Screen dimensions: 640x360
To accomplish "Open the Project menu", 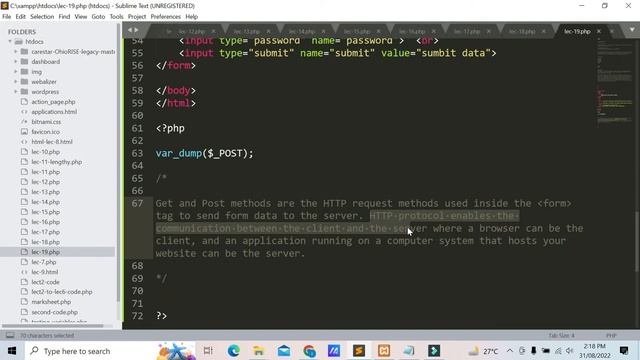I will [x=137, y=17].
